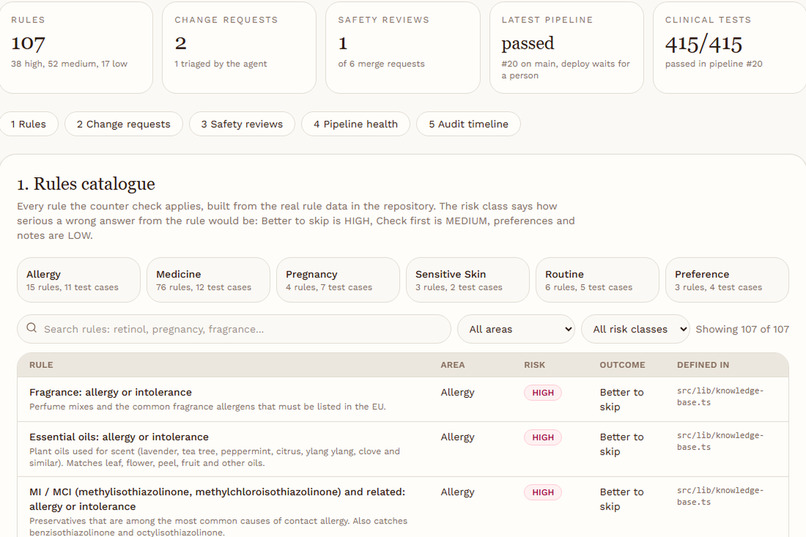Click 'Better to skip' in Essential oils row

tap(621, 444)
